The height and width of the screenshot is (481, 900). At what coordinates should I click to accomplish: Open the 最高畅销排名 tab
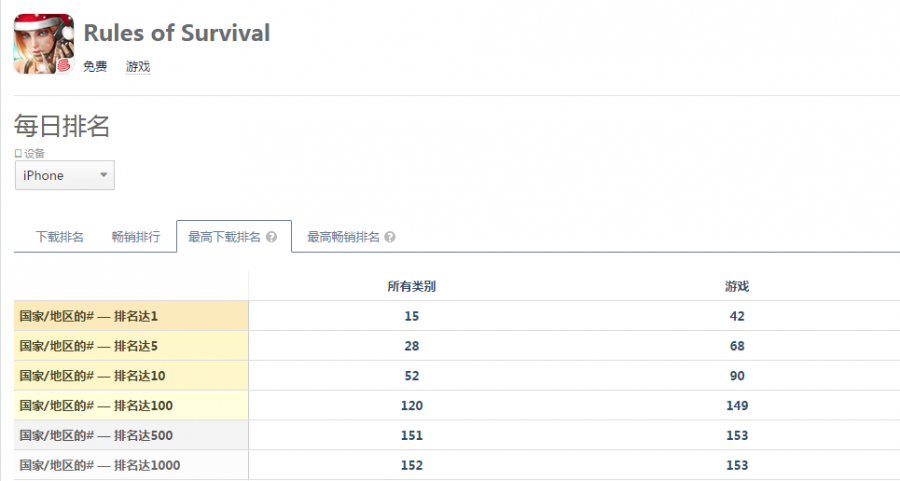343,238
